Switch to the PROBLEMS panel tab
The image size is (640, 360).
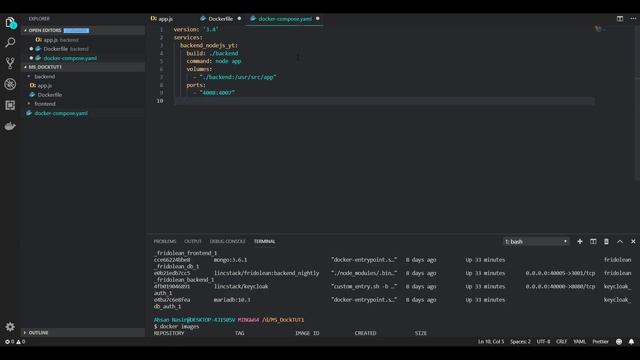pyautogui.click(x=165, y=242)
